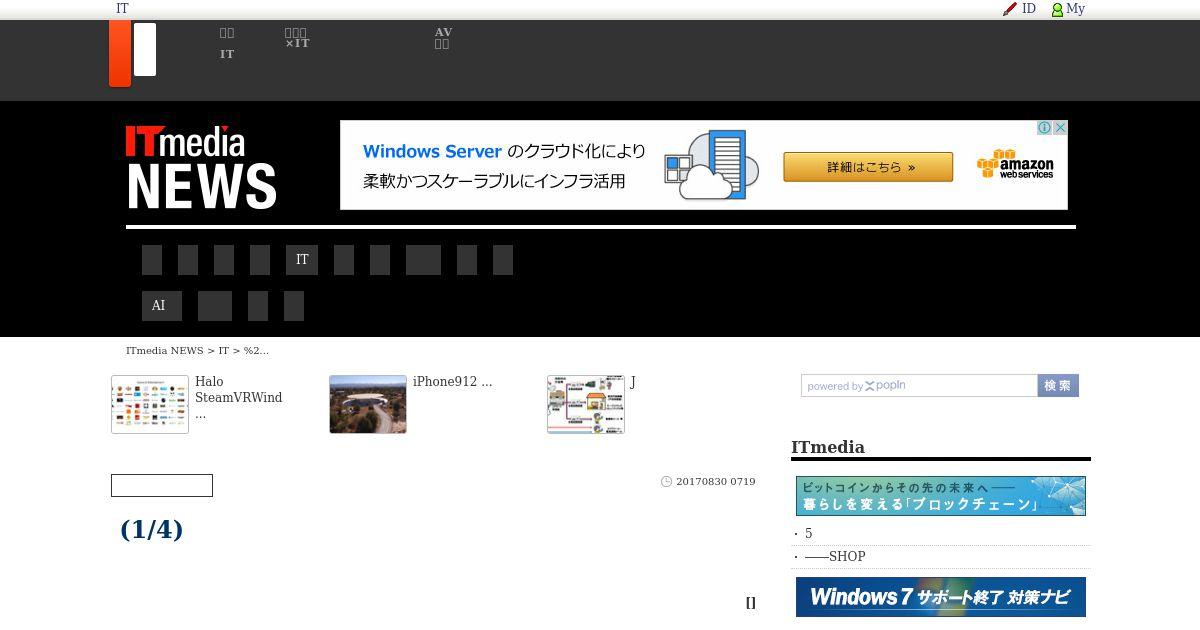The image size is (1200, 630).
Task: Open the AV header menu item
Action: [x=443, y=38]
